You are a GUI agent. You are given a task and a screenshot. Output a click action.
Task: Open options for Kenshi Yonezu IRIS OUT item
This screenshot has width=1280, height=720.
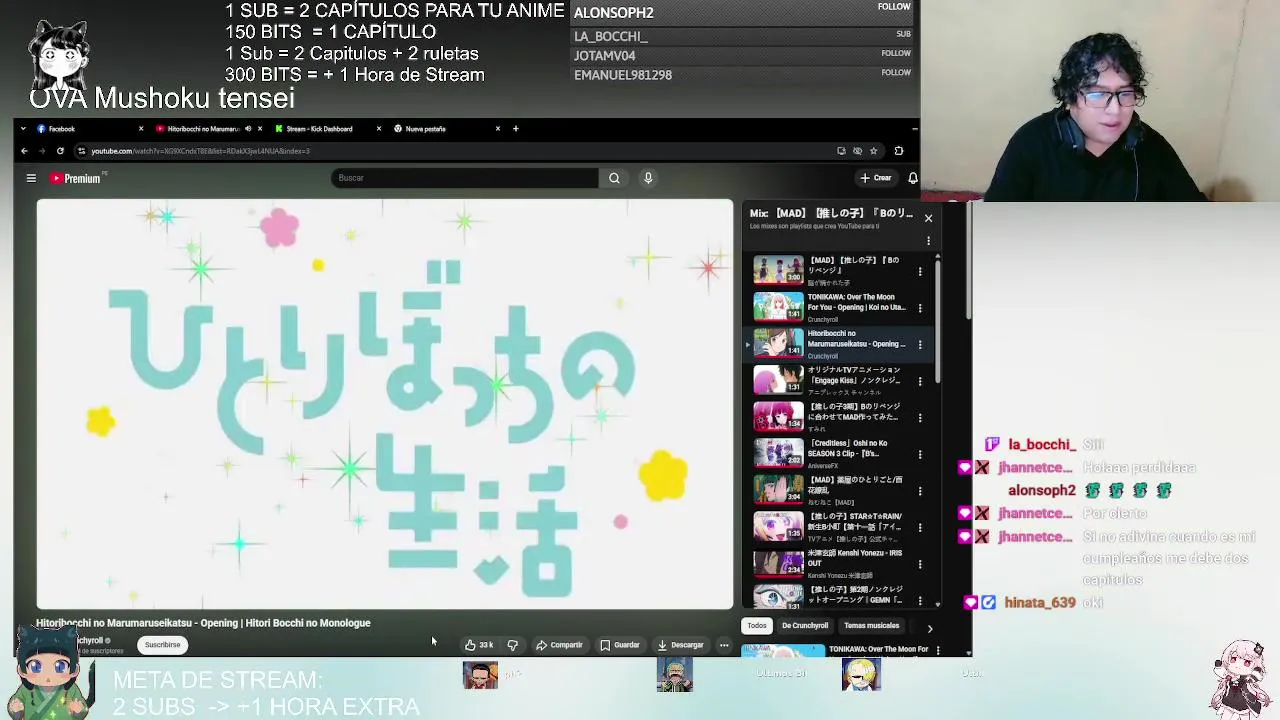coord(920,564)
